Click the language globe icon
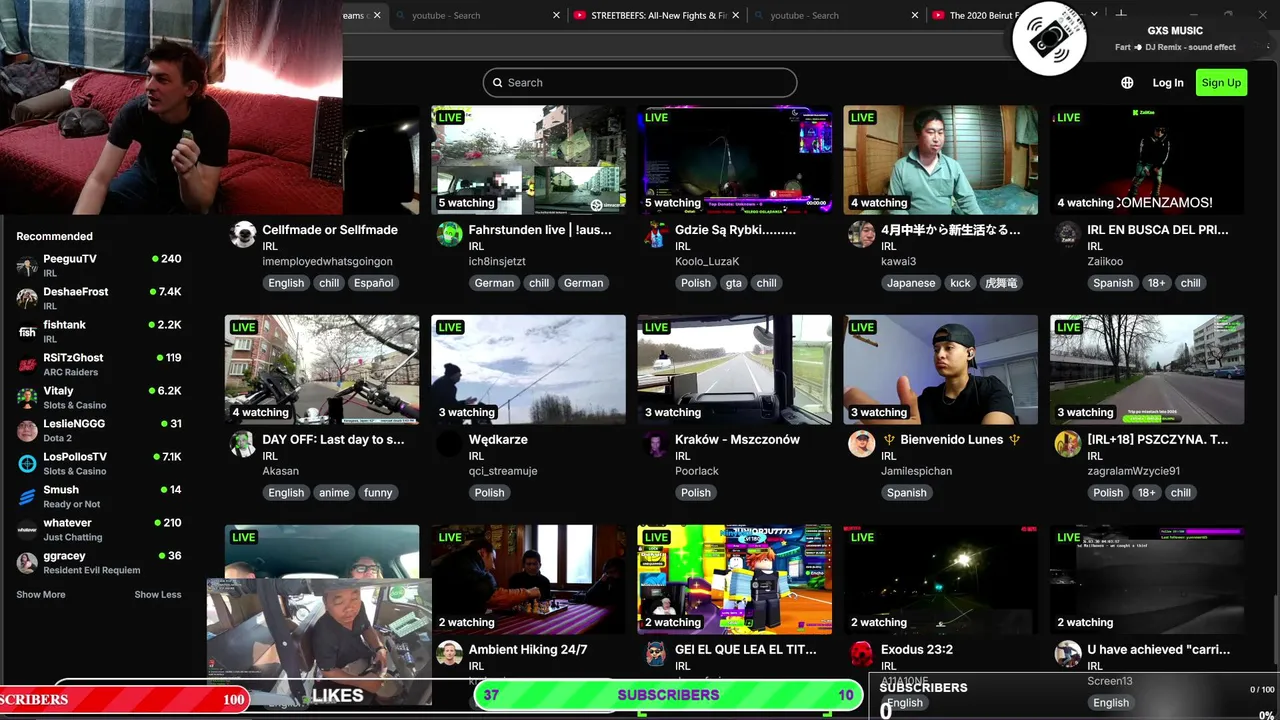 [x=1127, y=83]
